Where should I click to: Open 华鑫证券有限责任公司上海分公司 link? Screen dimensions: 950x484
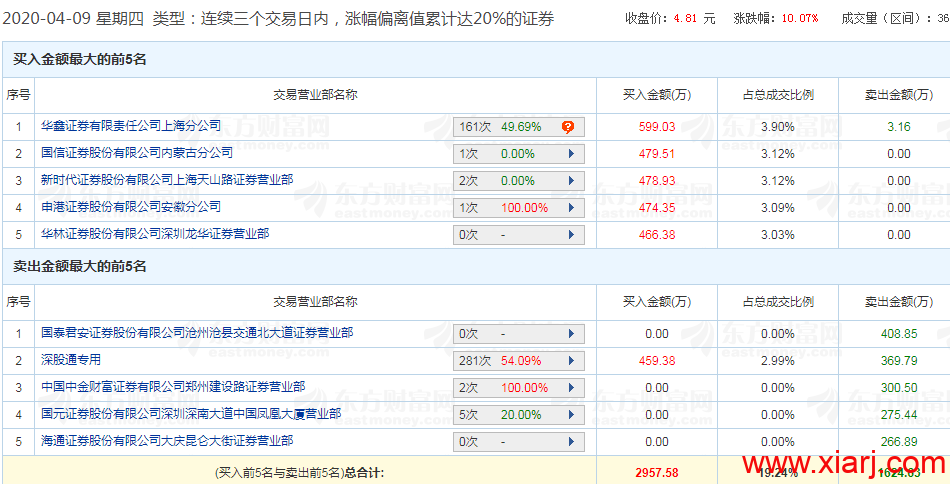point(131,126)
